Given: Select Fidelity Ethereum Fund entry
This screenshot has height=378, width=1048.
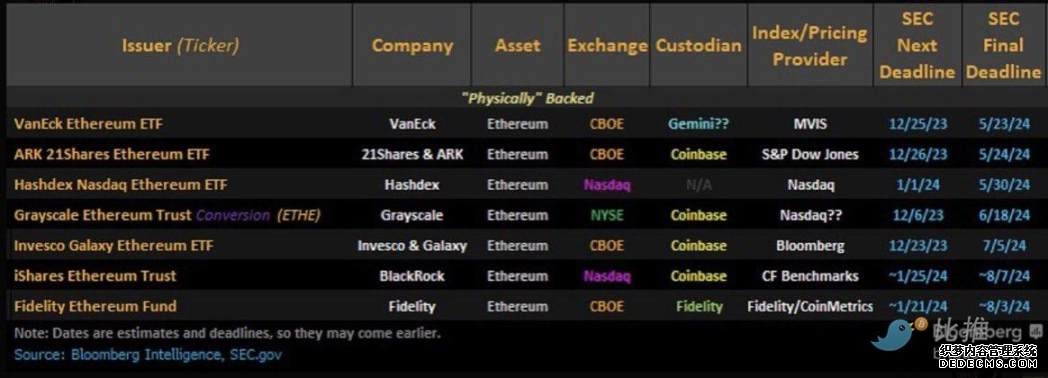Looking at the screenshot, I should (x=95, y=307).
